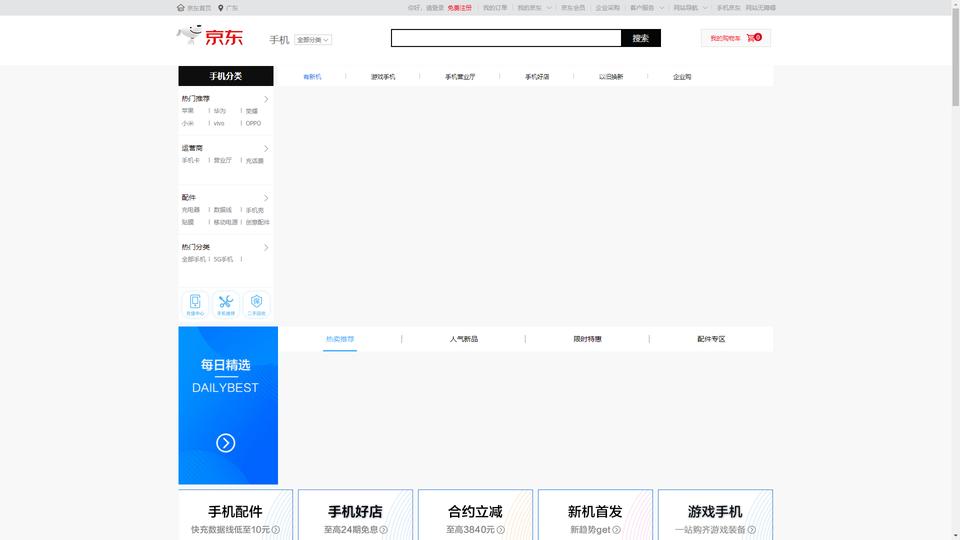Click the 手机卡 link under 运营商

point(190,160)
